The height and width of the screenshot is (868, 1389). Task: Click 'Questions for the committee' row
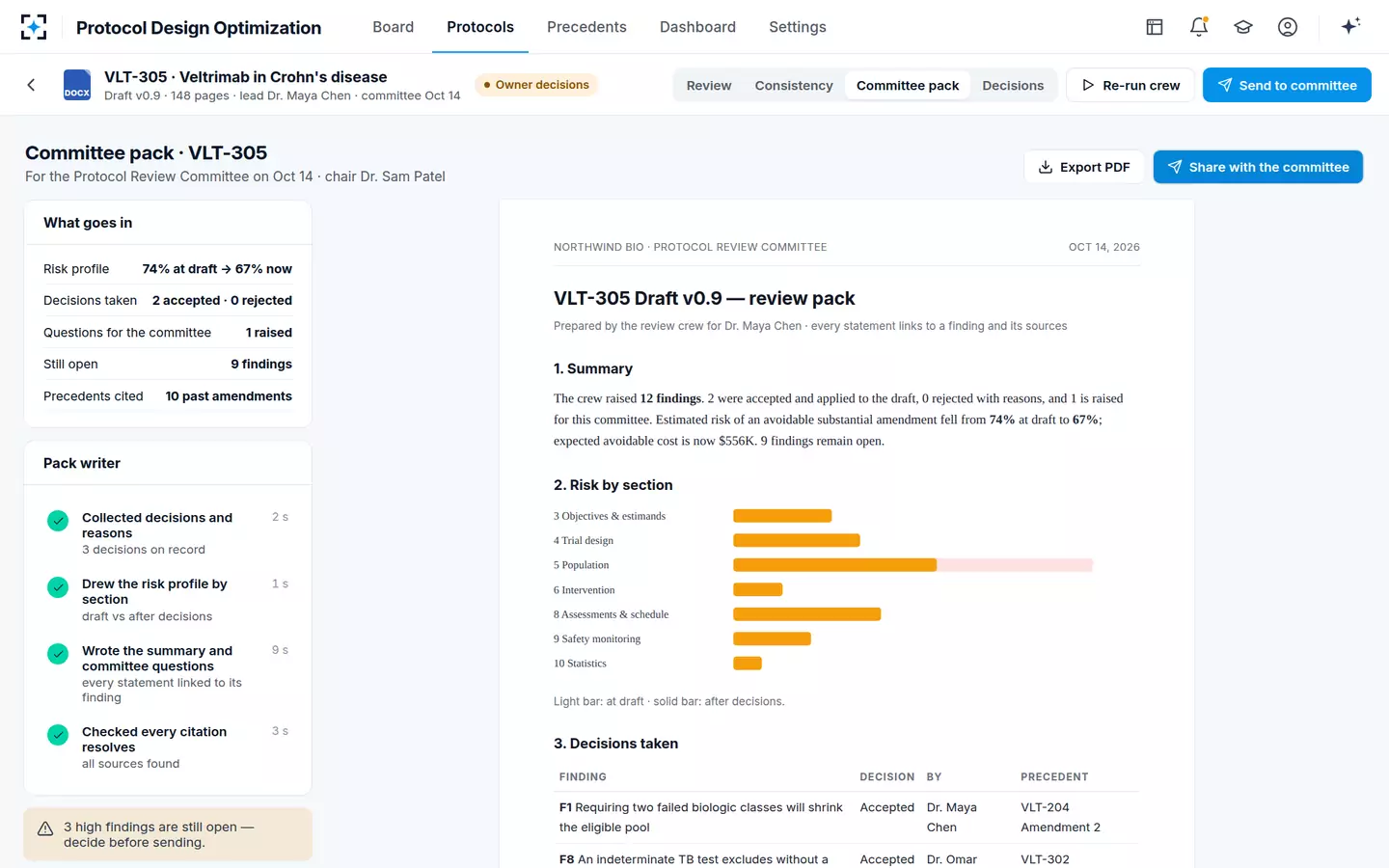(x=168, y=333)
